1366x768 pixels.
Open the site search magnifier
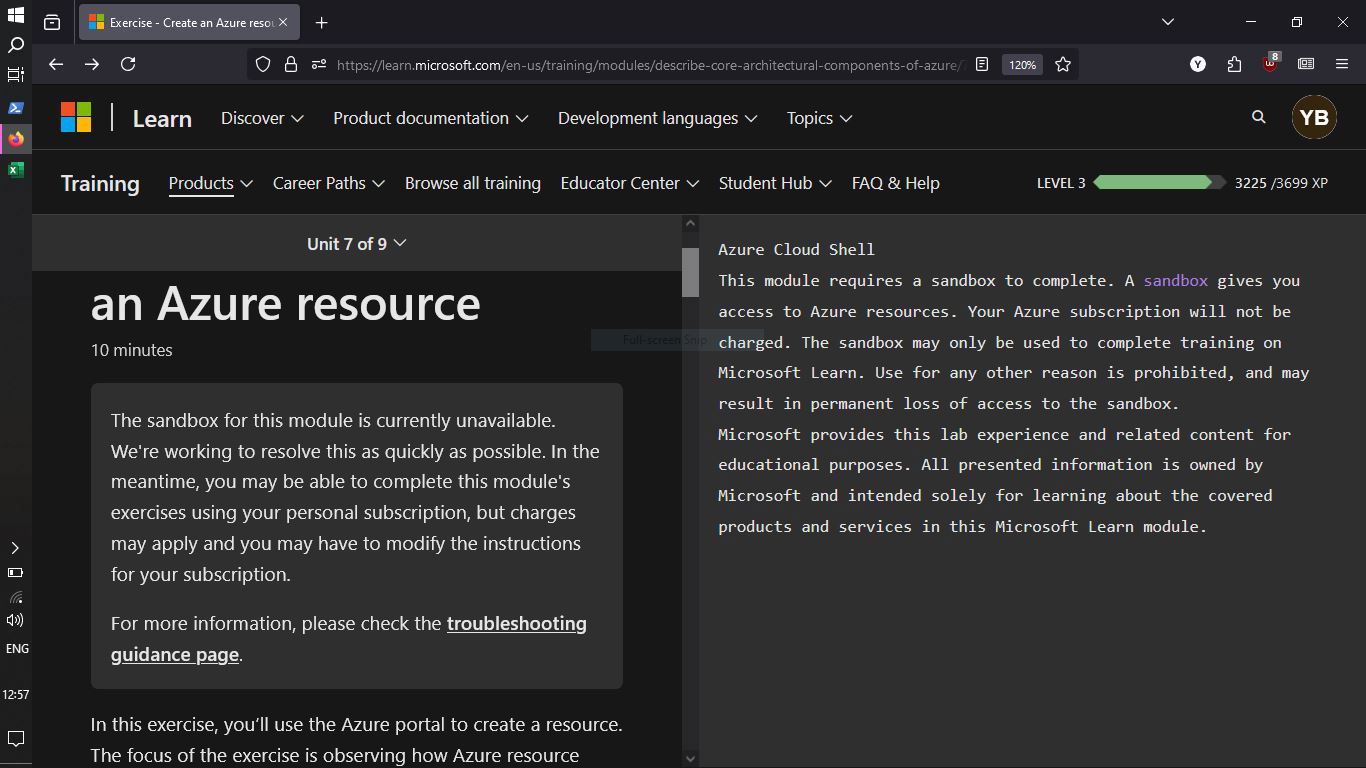(x=1259, y=117)
